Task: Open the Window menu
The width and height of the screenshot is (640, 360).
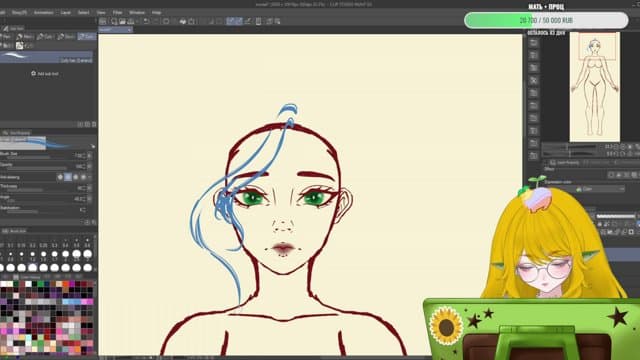Action: (137, 13)
